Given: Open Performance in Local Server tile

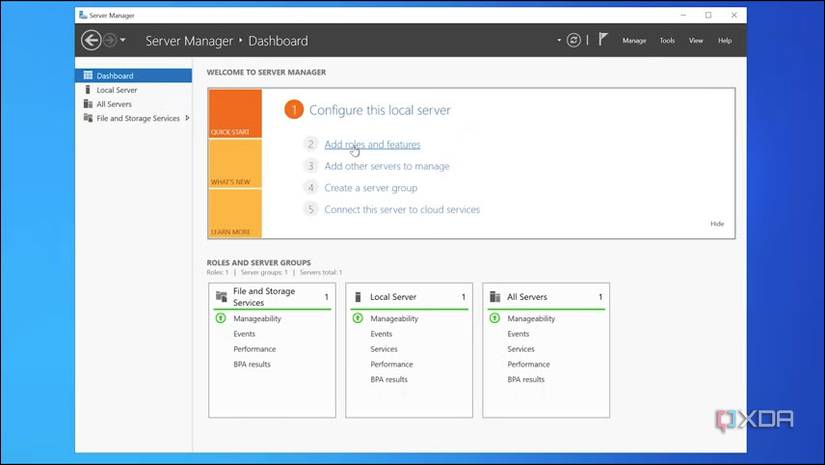Looking at the screenshot, I should pyautogui.click(x=391, y=365).
